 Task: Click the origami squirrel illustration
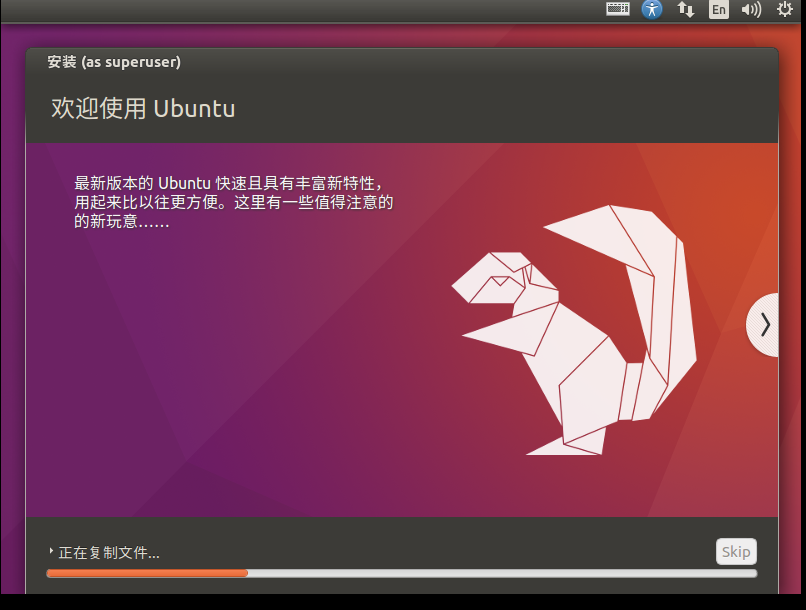pyautogui.click(x=574, y=330)
